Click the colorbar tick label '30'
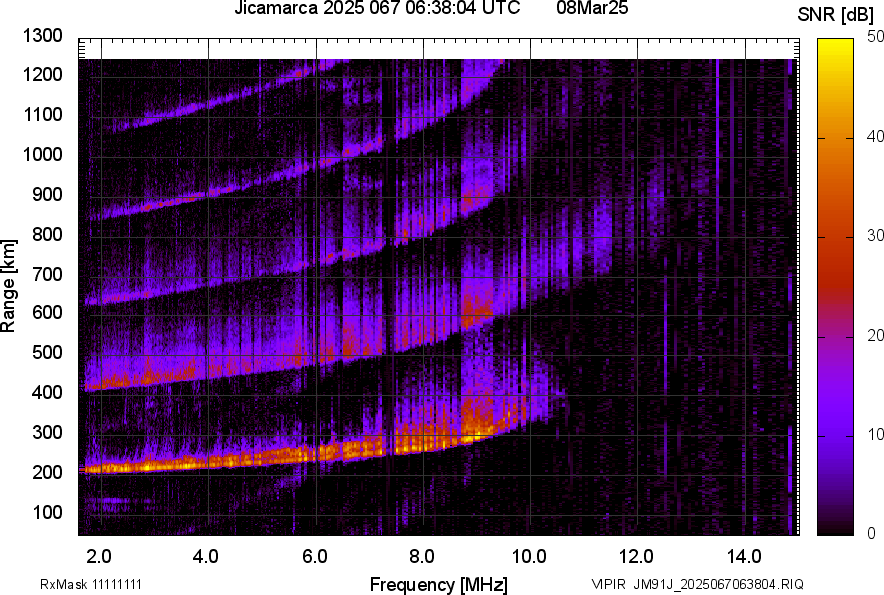 click(x=876, y=236)
